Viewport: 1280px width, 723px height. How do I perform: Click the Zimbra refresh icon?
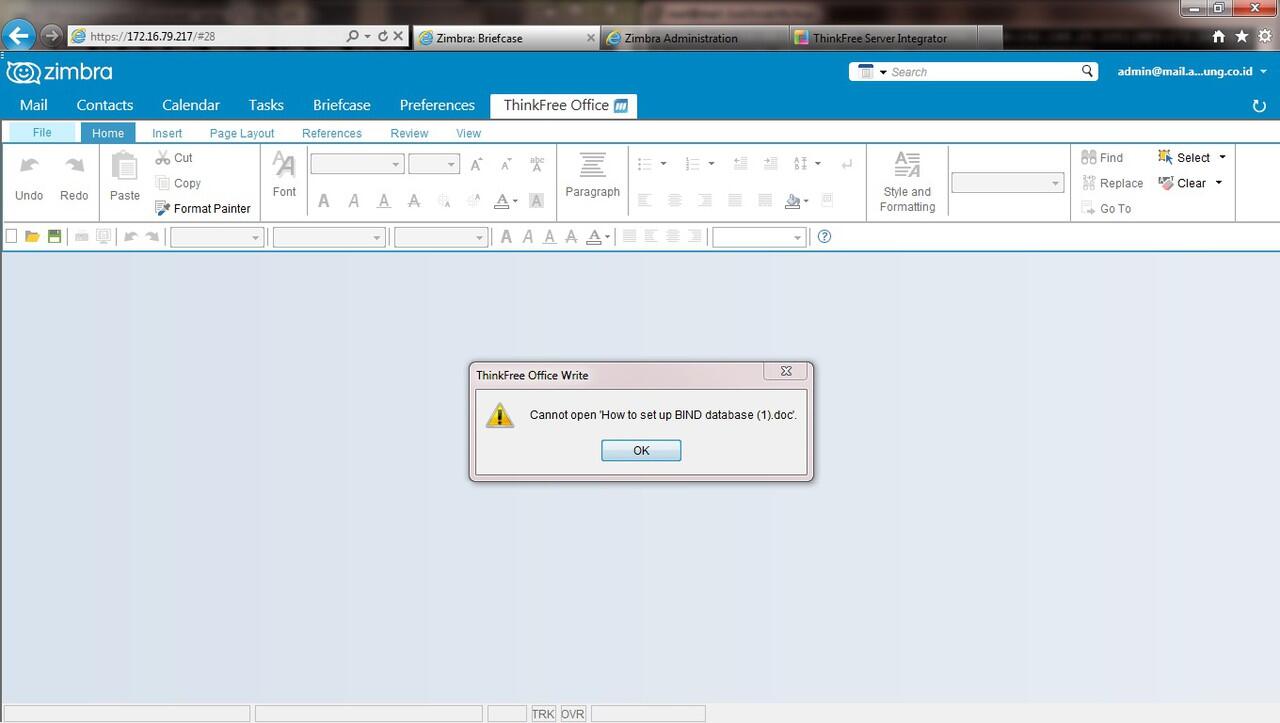(1259, 106)
